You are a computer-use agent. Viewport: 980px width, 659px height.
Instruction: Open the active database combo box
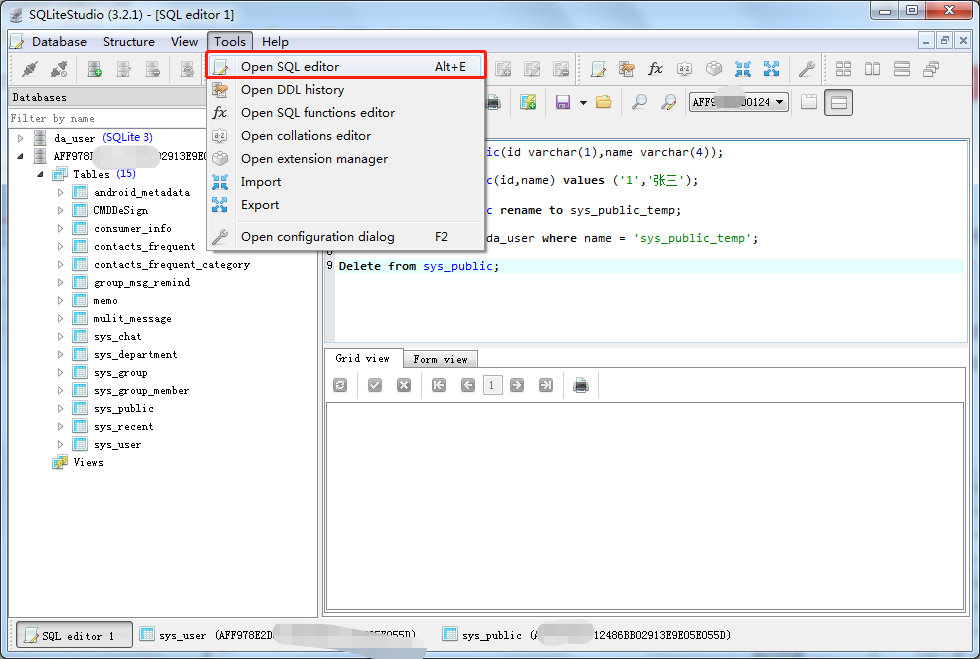tap(739, 102)
